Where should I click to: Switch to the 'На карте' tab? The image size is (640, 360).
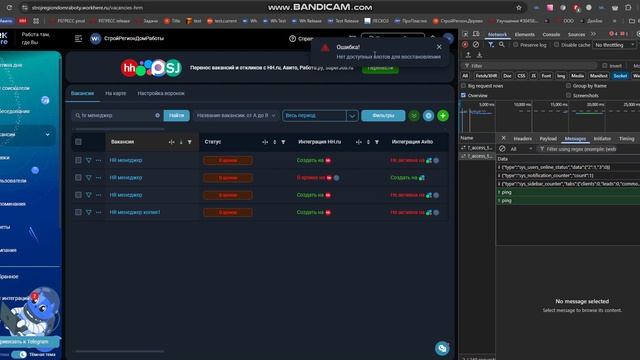tap(116, 93)
